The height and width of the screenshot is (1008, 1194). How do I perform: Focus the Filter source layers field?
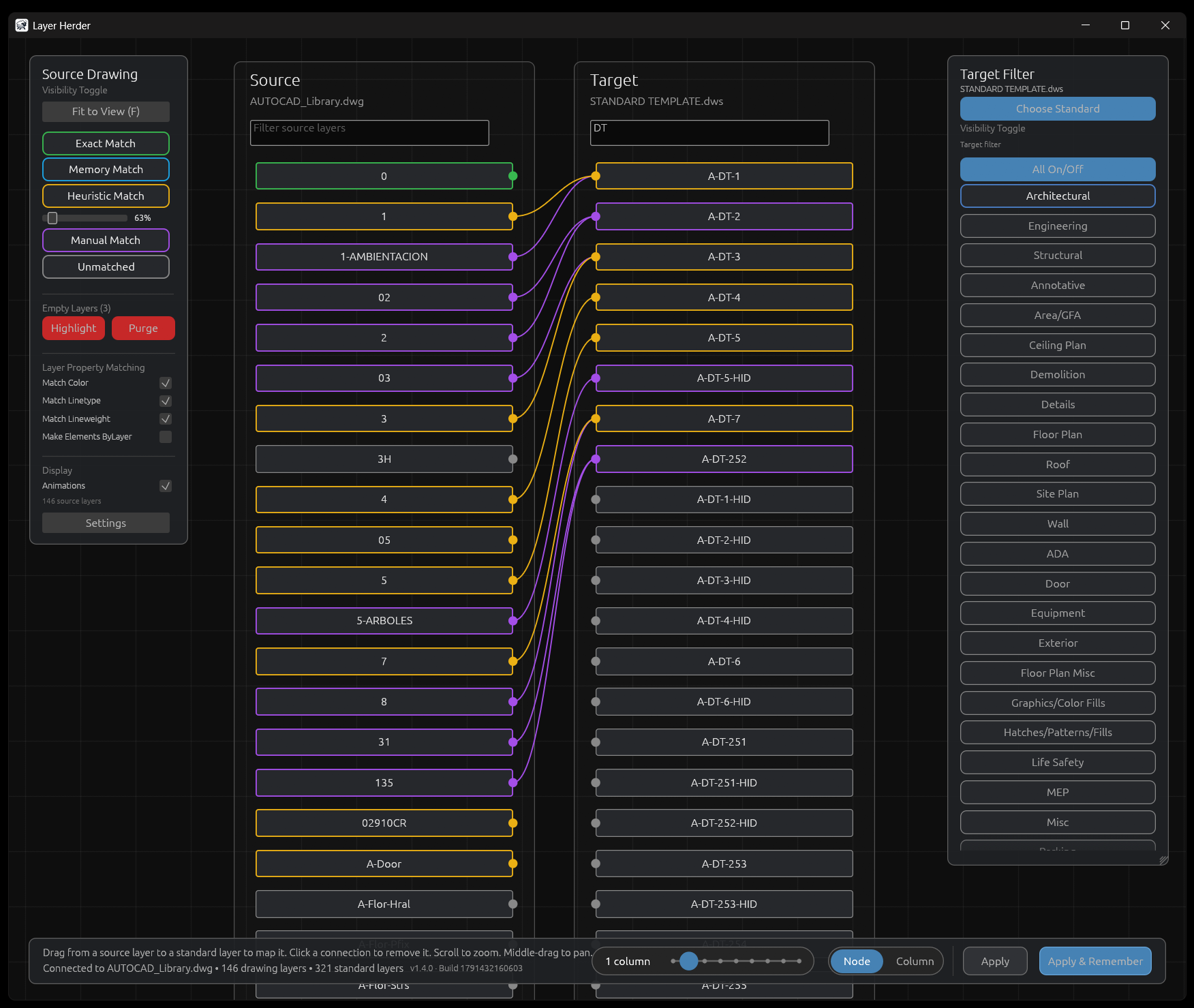(369, 133)
